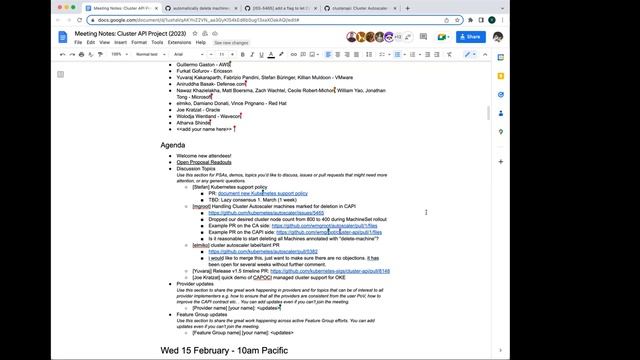Screen dimensions: 640x360
Task: Open the autoscaler issues 5465 link
Action: tap(266, 213)
